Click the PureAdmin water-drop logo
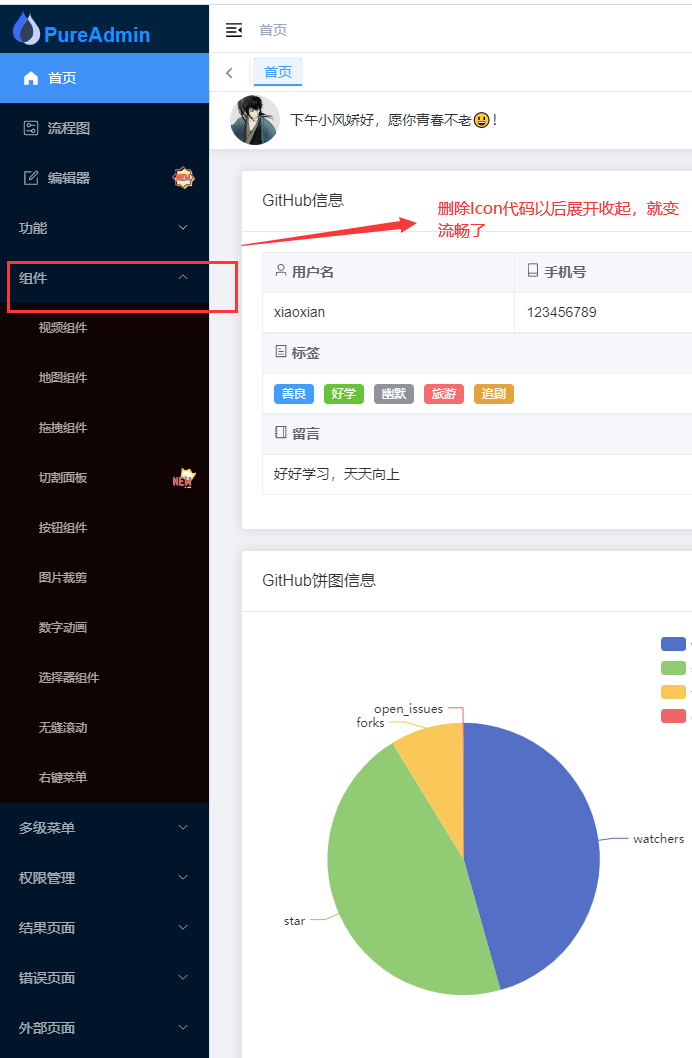Image resolution: width=692 pixels, height=1058 pixels. [26, 28]
